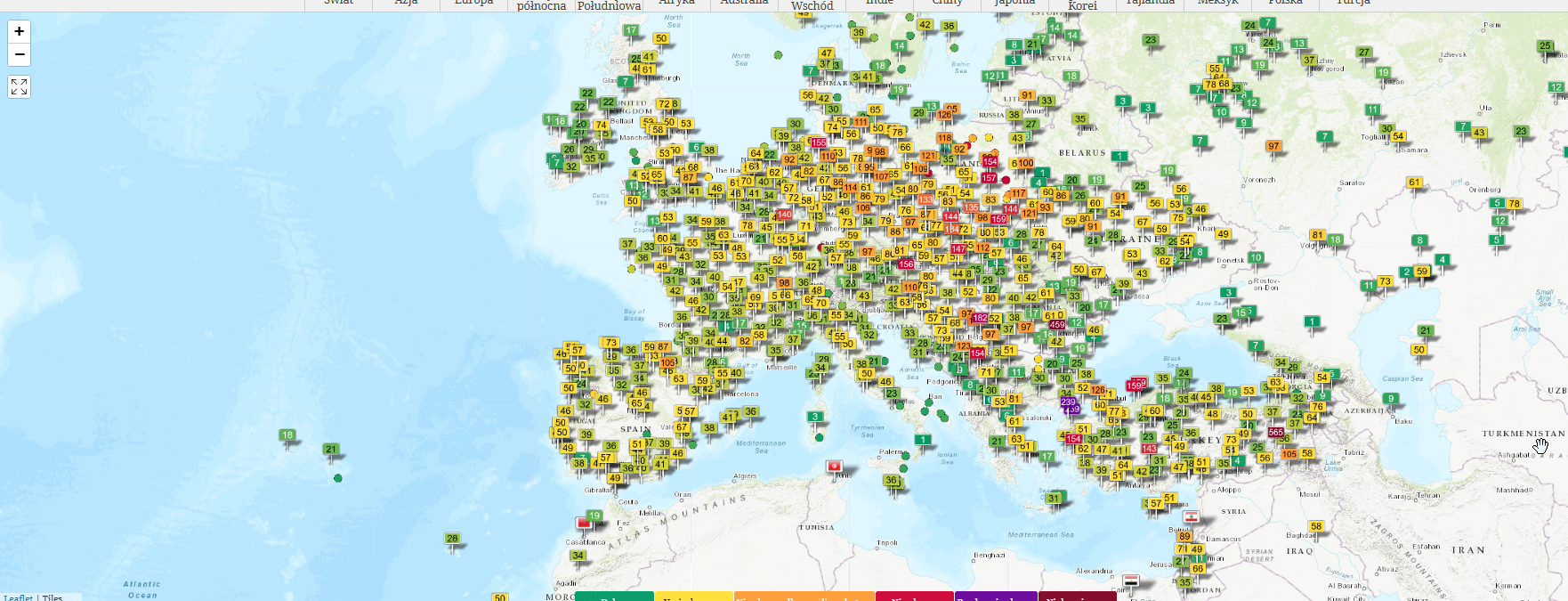Select the dark maroon 565 marker

point(1275,432)
